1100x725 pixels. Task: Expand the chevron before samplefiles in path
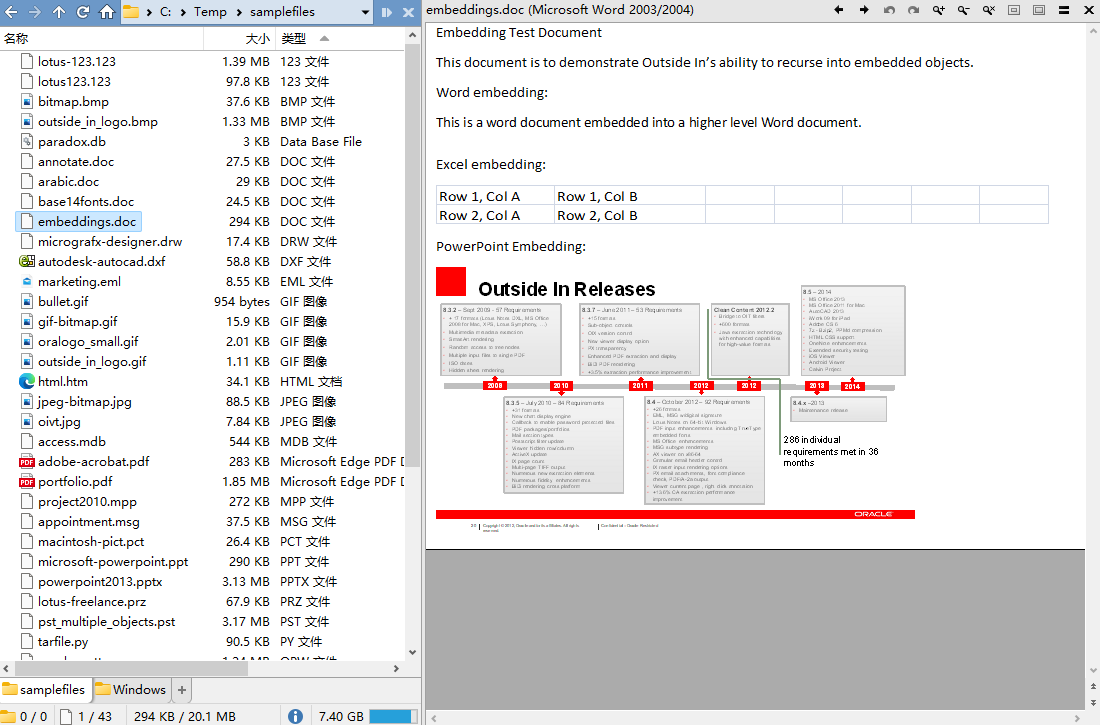click(239, 12)
